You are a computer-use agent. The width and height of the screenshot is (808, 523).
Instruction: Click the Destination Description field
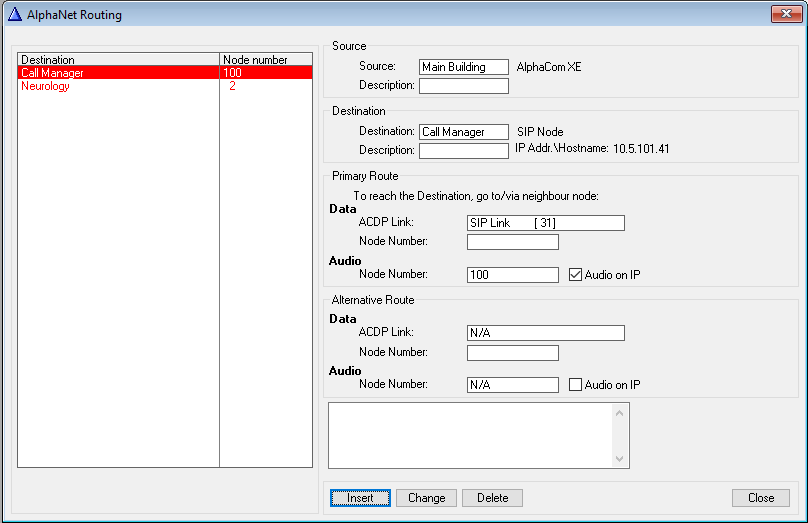(464, 151)
